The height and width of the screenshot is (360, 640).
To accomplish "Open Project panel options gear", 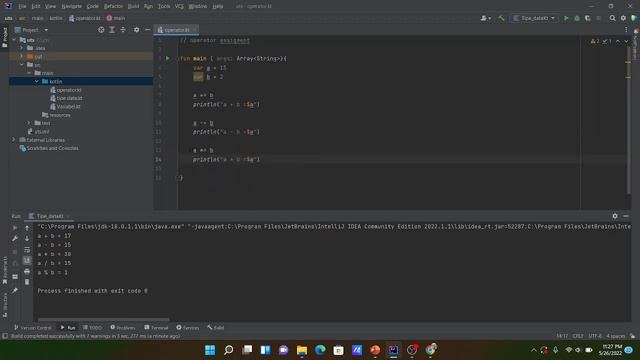I will (136, 30).
